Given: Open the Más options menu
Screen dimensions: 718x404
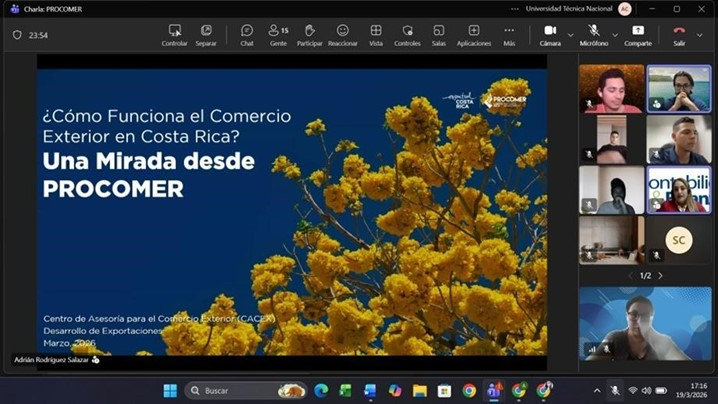Looking at the screenshot, I should (x=509, y=34).
